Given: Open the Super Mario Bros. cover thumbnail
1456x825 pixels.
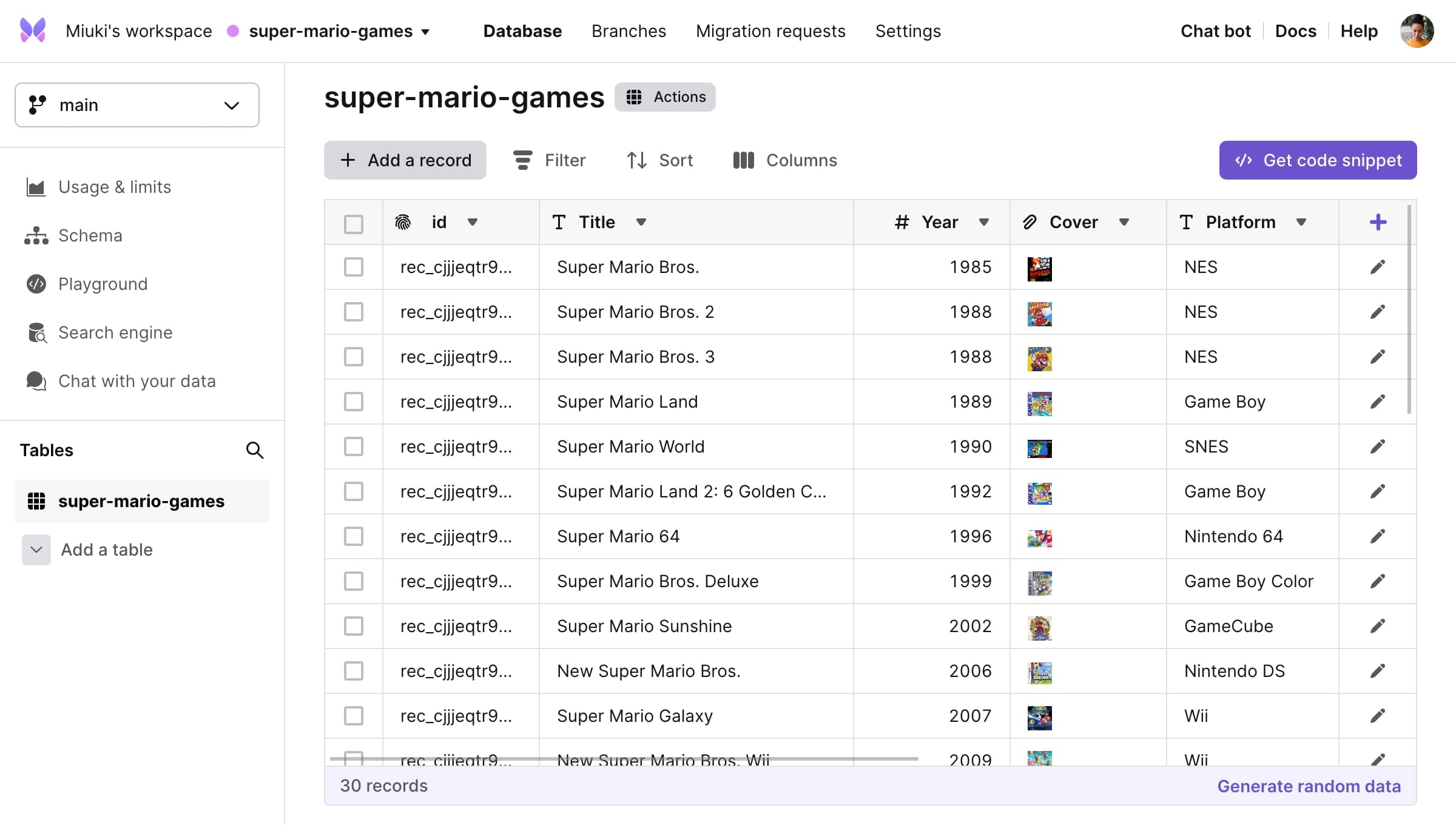Looking at the screenshot, I should point(1039,269).
